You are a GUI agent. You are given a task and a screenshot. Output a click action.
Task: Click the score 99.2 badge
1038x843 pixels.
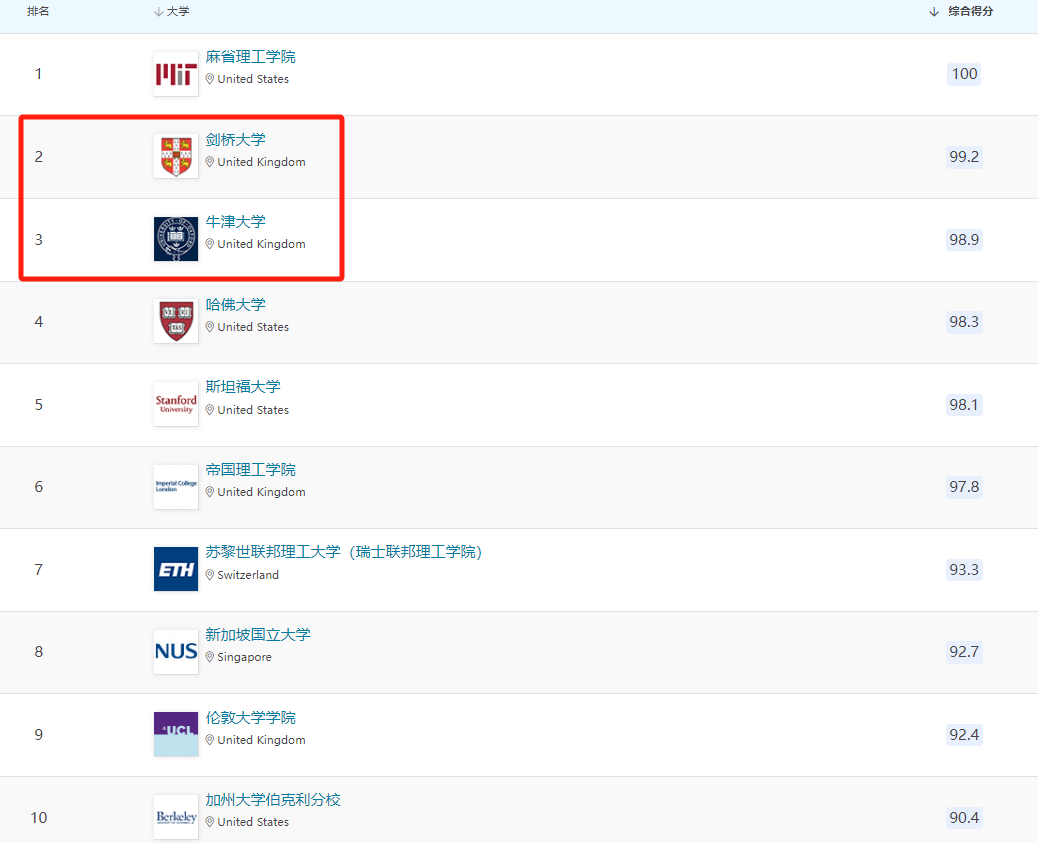click(x=964, y=156)
